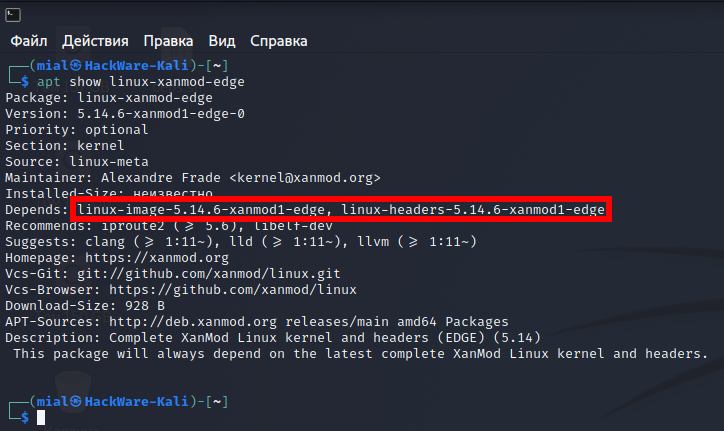Open the Правка menu
The height and width of the screenshot is (431, 724).
coord(168,41)
